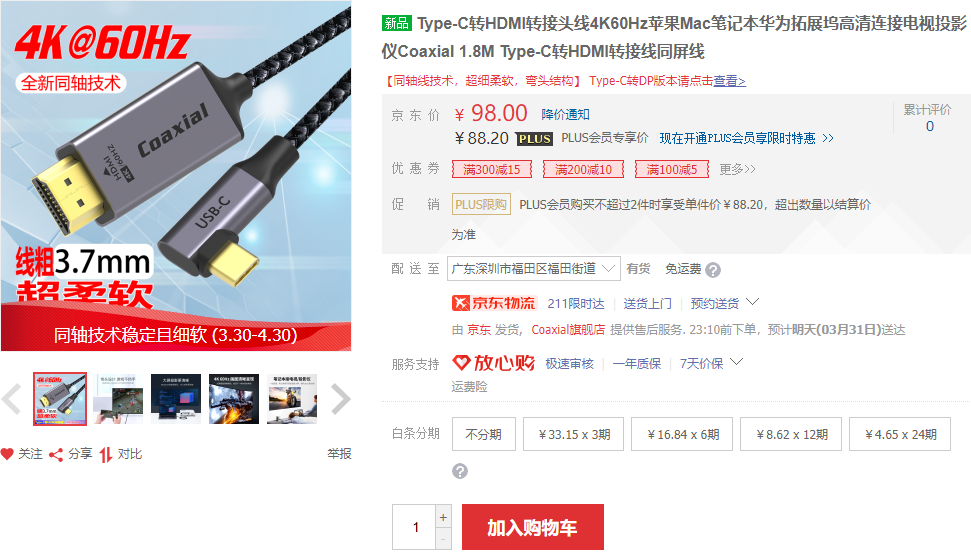Click the heart icon to follow product
971x552 pixels.
point(7,454)
